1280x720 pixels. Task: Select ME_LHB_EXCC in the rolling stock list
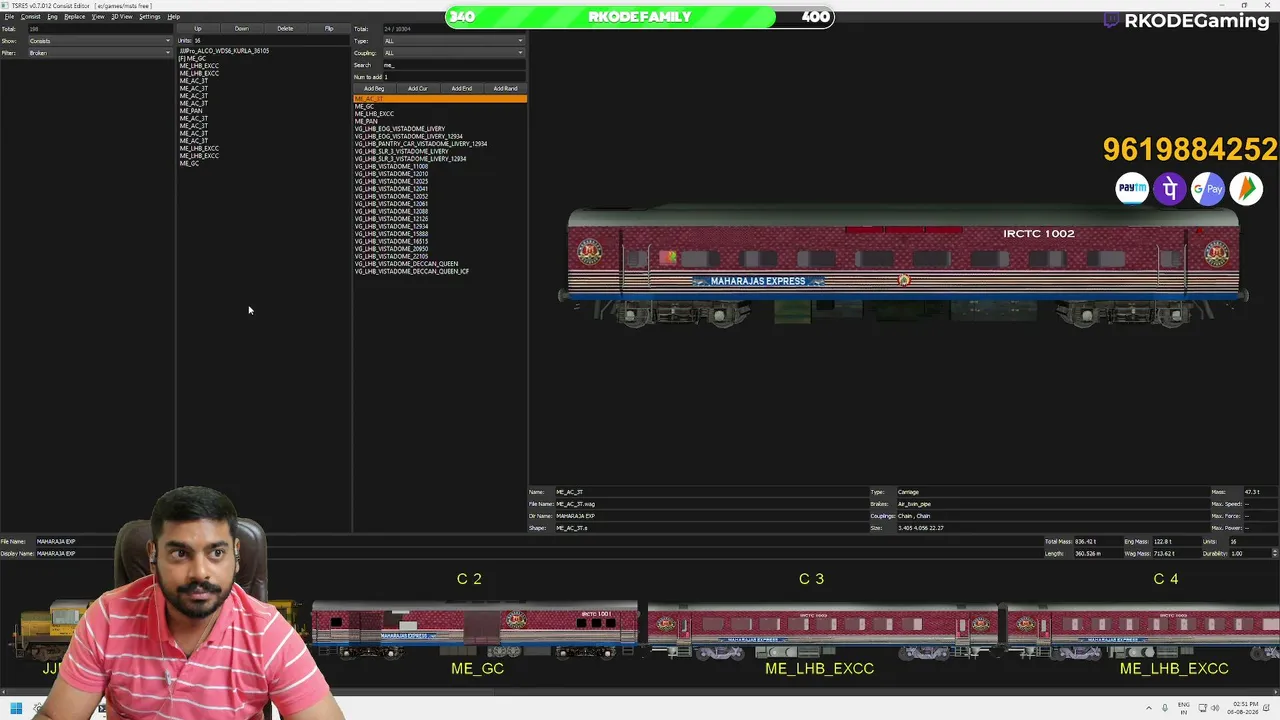tap(374, 114)
